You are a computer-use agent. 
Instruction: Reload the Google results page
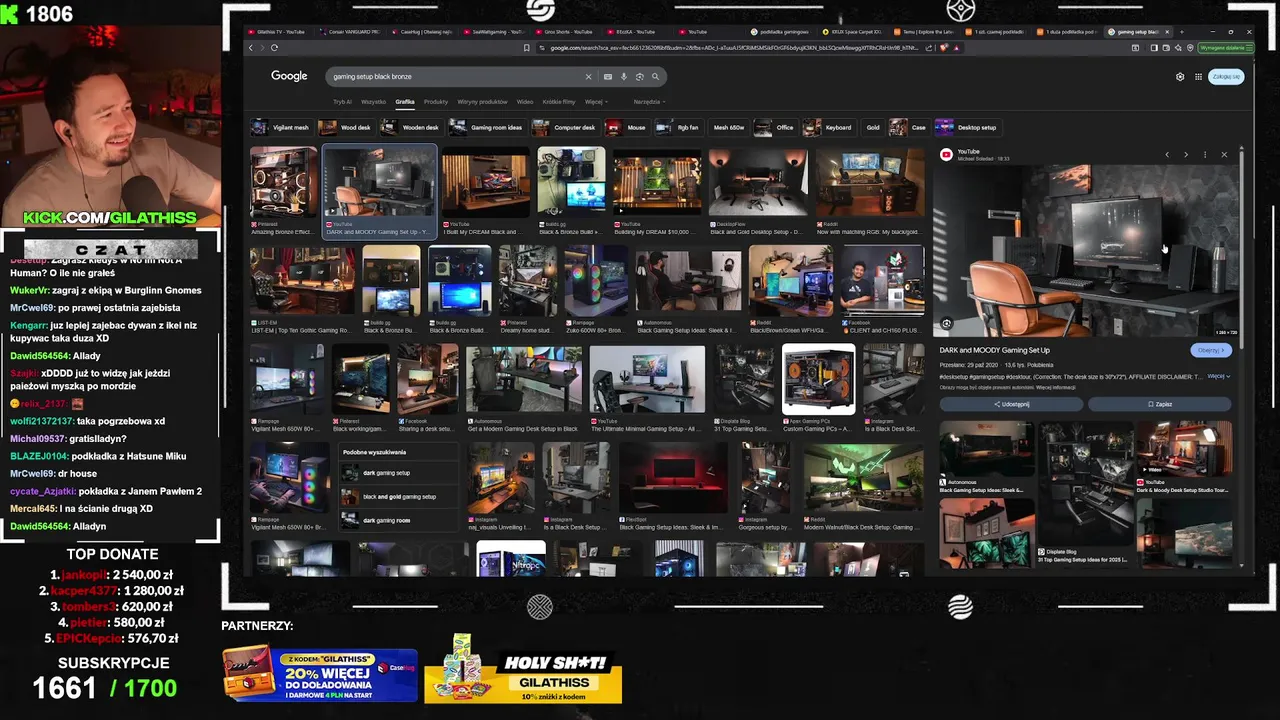(x=274, y=47)
